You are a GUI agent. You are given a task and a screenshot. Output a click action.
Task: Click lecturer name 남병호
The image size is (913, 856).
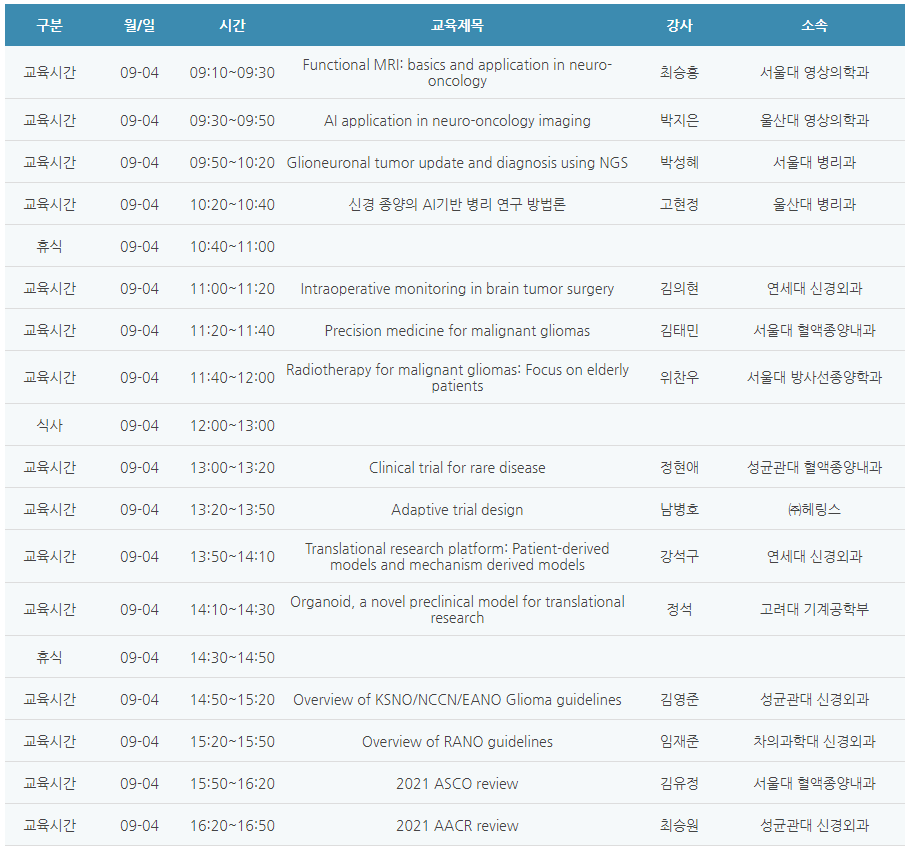coord(679,510)
